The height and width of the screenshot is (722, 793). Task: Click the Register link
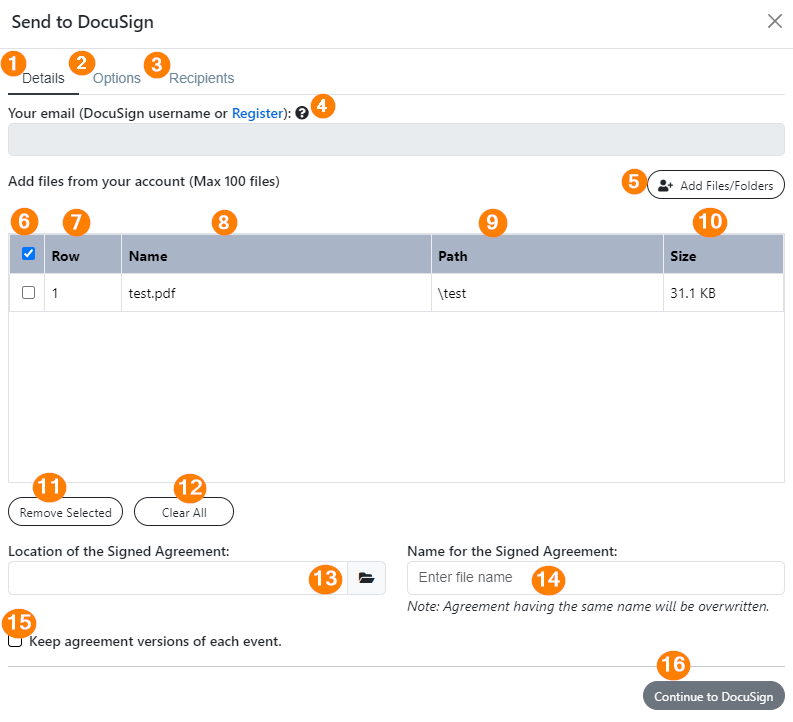(257, 113)
